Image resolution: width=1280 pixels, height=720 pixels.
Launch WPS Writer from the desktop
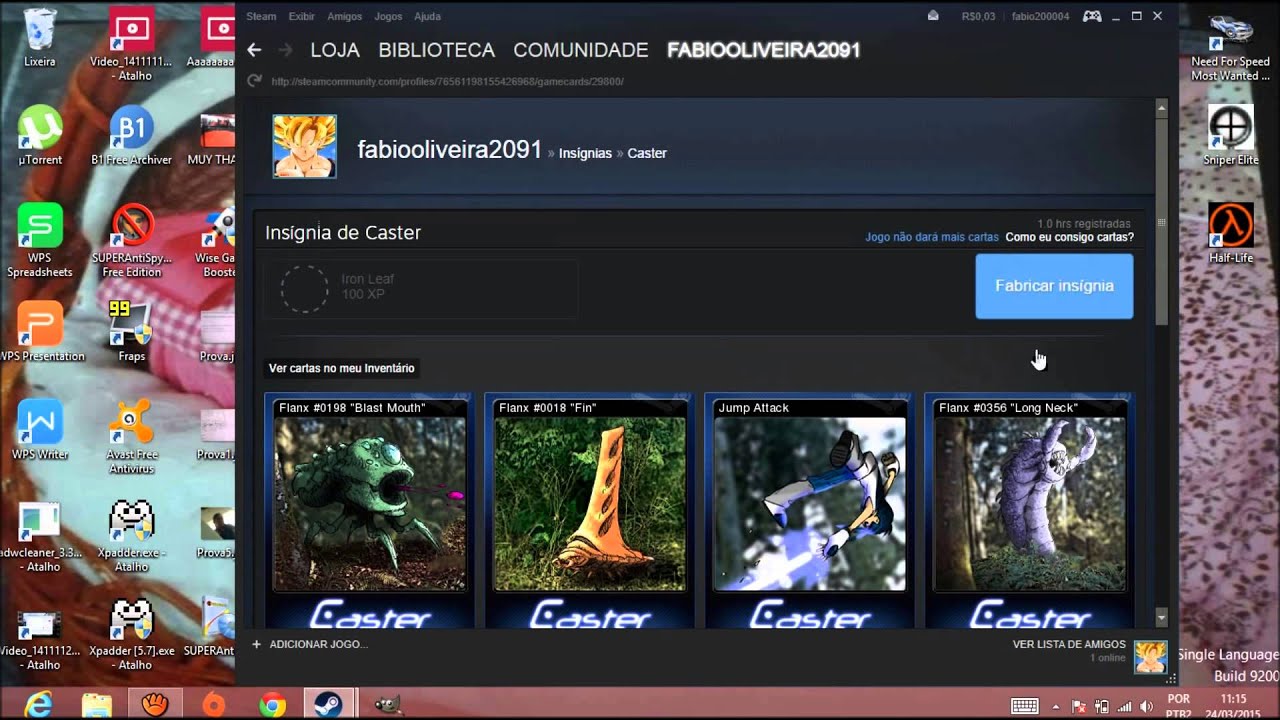click(40, 430)
